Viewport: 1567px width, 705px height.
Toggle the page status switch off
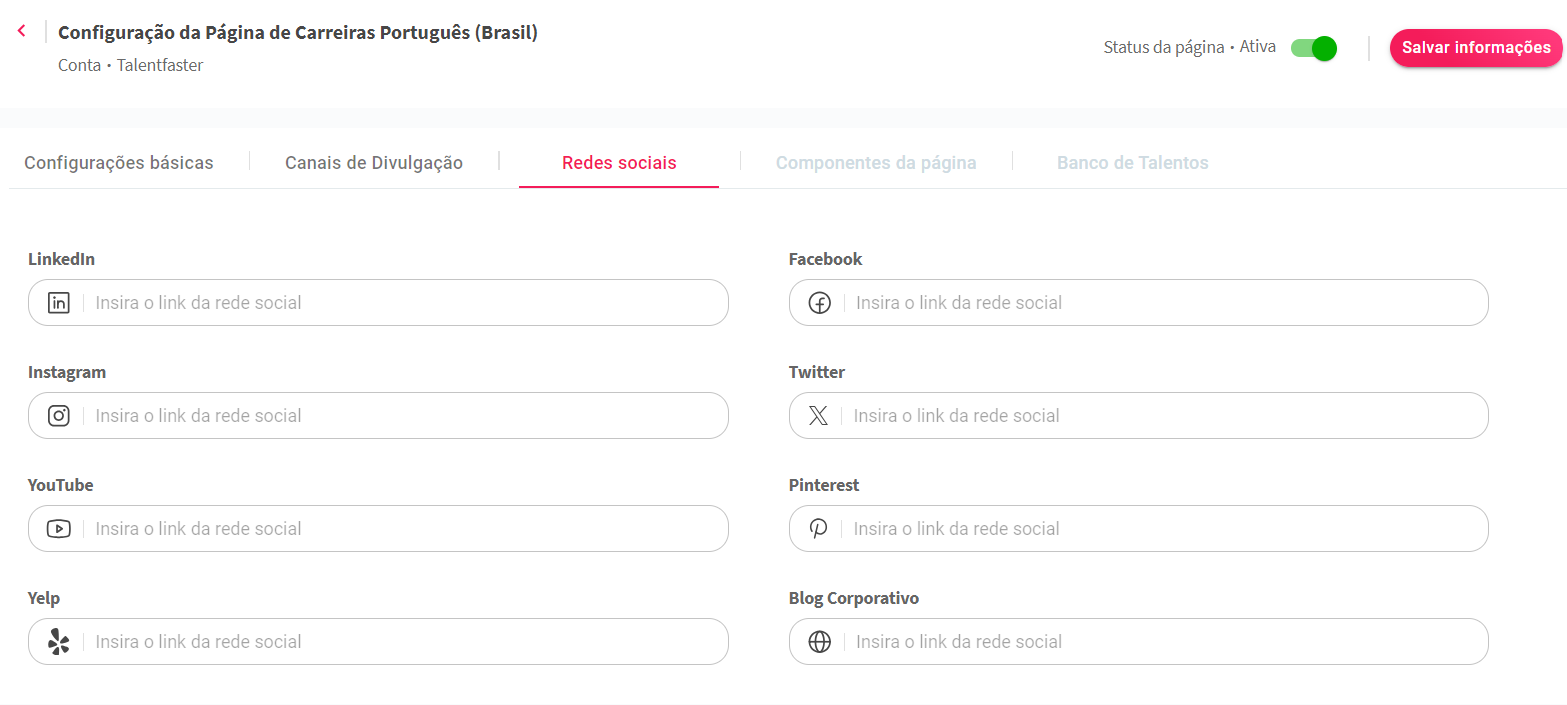click(1314, 48)
